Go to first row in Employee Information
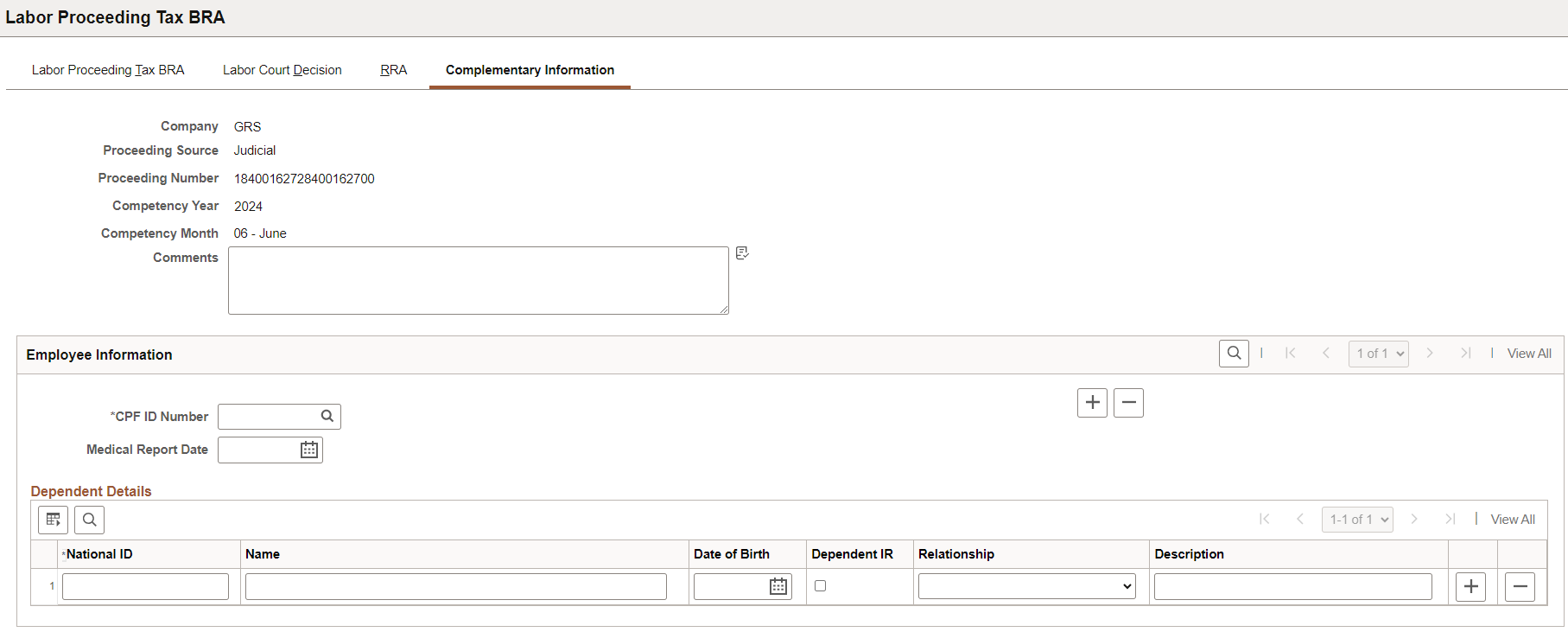This screenshot has height=632, width=1568. pyautogui.click(x=1290, y=353)
